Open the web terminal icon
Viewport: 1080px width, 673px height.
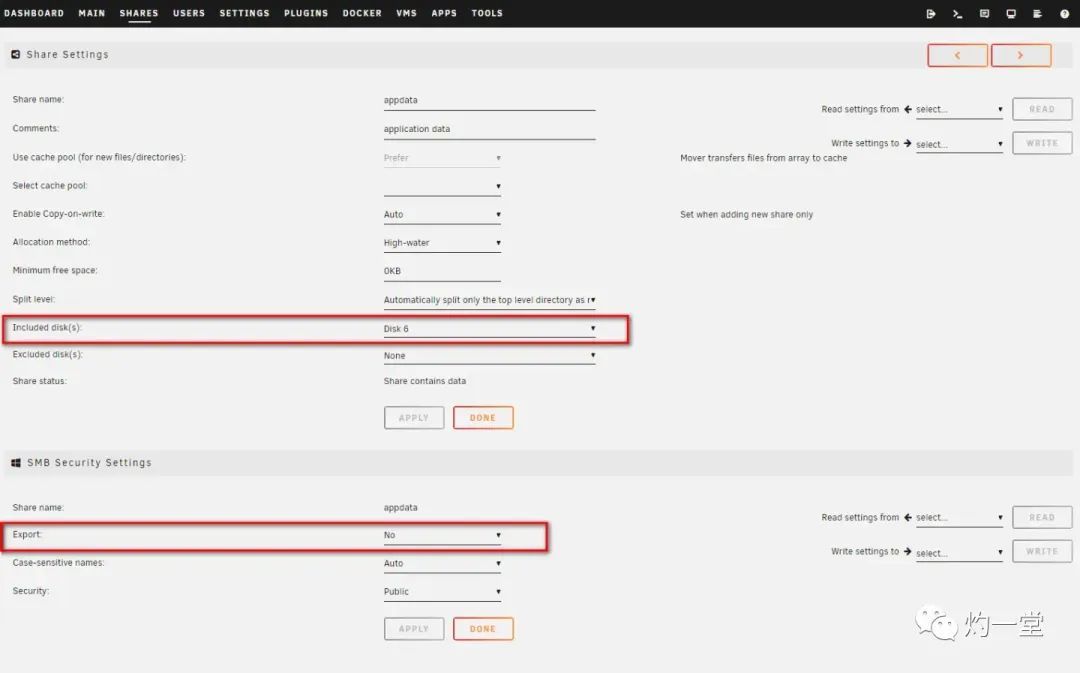pyautogui.click(x=957, y=14)
